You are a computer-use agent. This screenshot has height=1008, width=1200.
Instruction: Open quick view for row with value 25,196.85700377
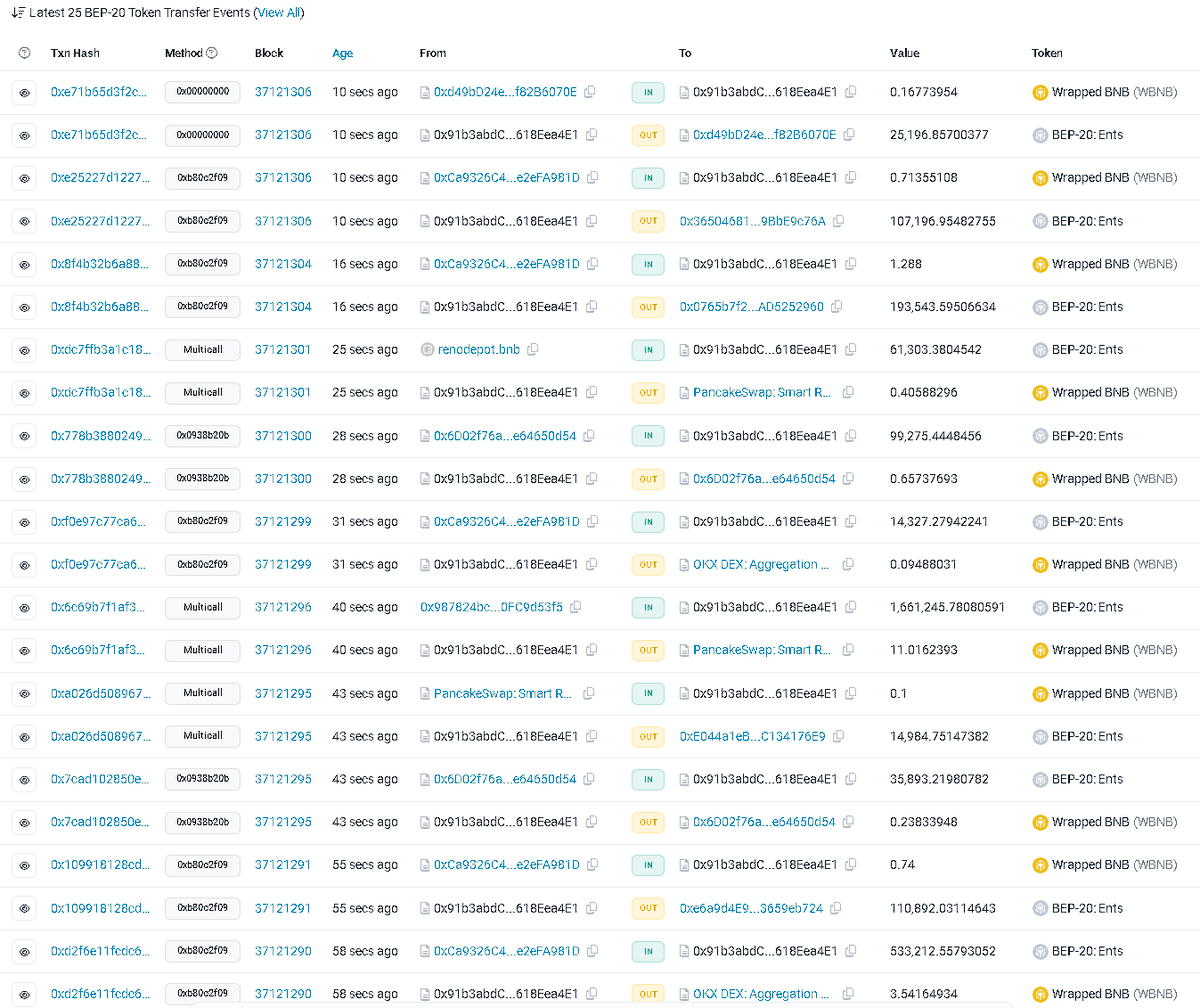pyautogui.click(x=24, y=135)
